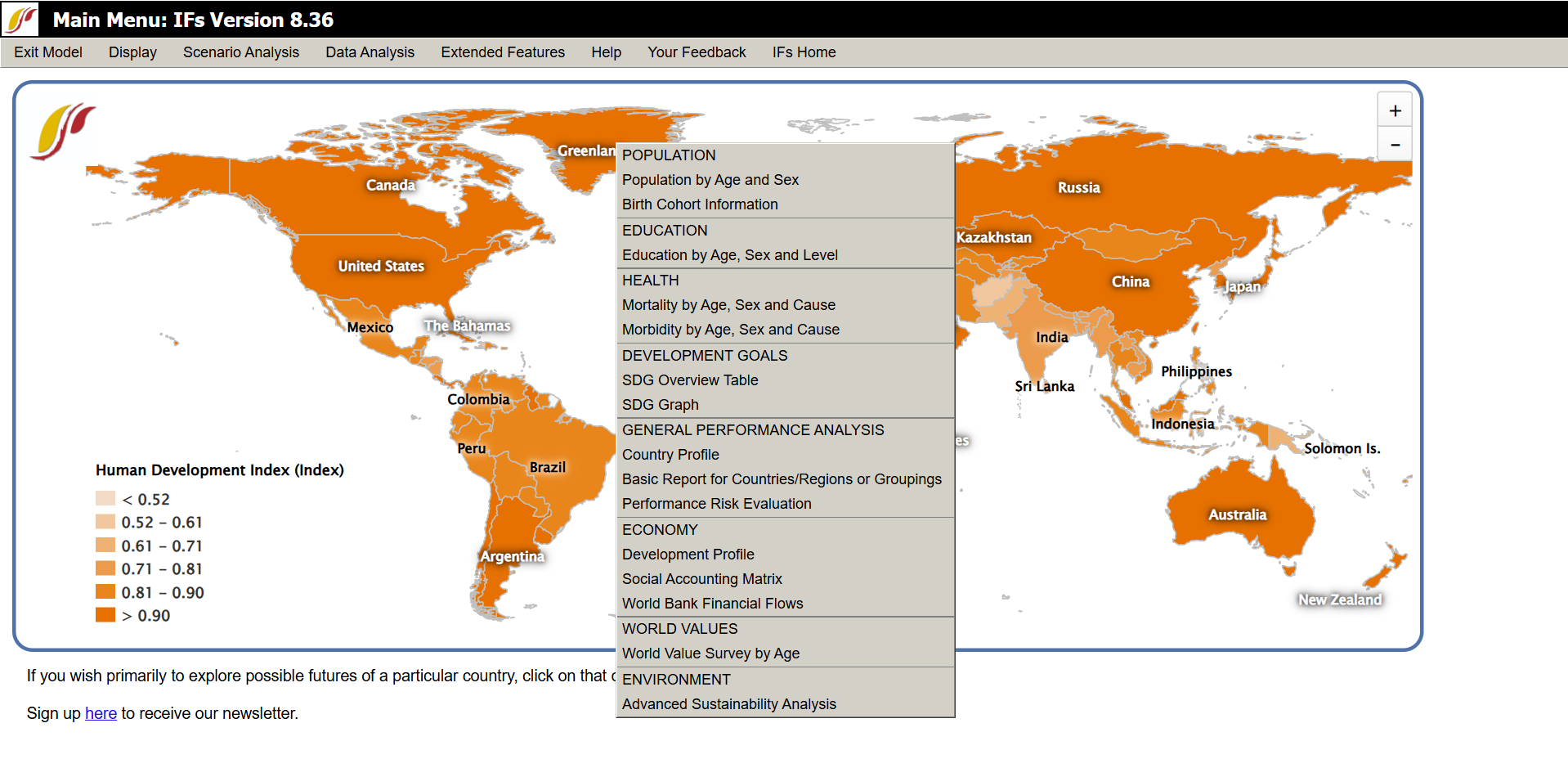Click the IFs logo in title bar
The height and width of the screenshot is (768, 1568).
tap(21, 19)
